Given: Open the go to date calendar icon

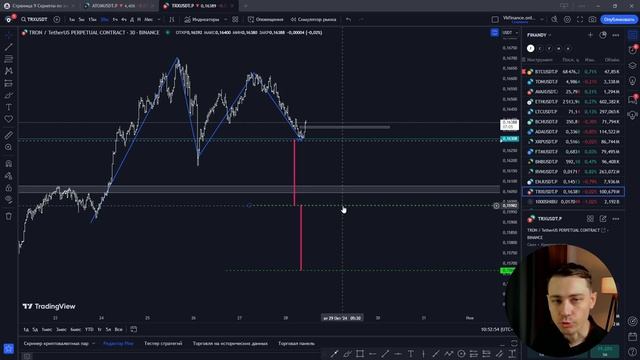Looking at the screenshot, I should (133, 329).
